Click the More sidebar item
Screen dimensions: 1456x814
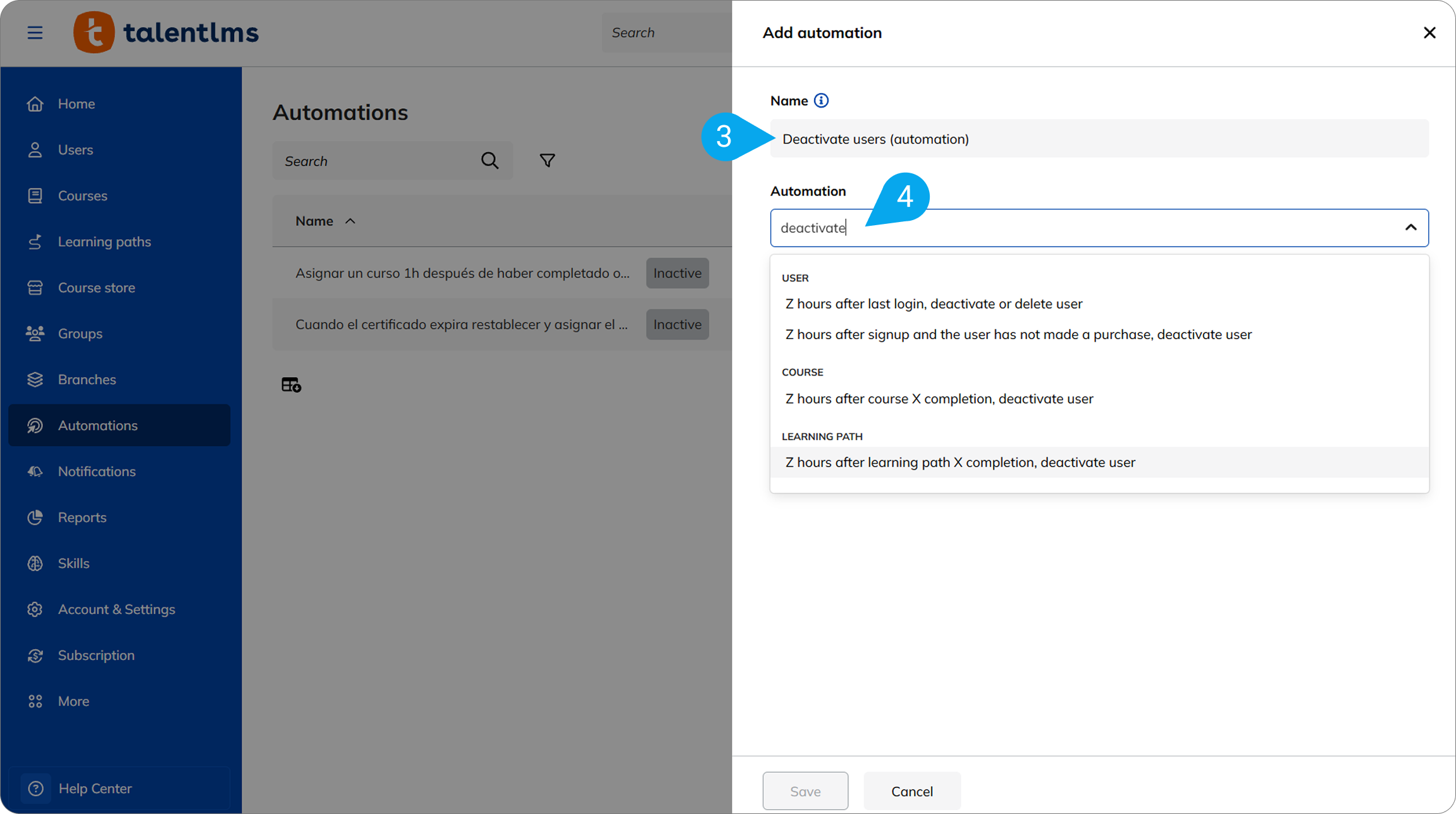point(120,701)
